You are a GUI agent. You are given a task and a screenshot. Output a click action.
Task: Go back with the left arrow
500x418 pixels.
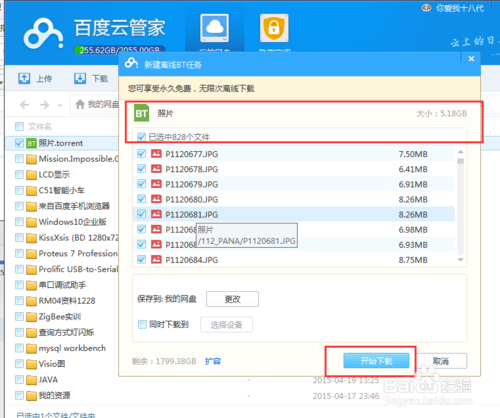point(24,105)
